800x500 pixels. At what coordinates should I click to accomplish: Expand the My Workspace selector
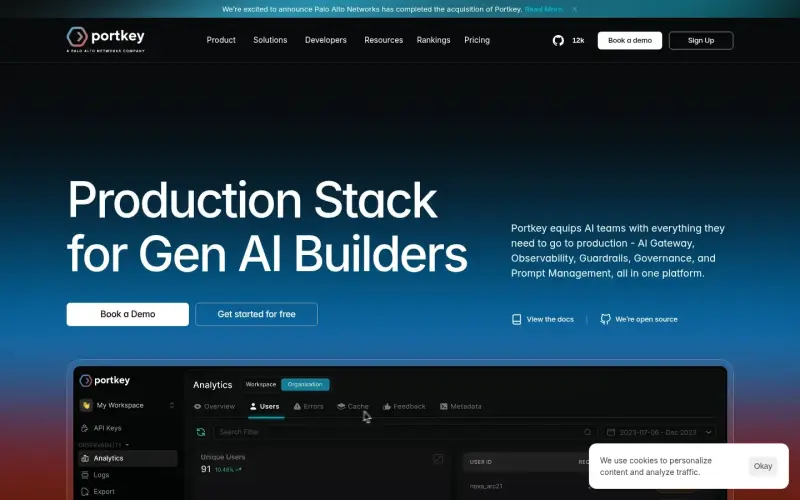click(x=172, y=405)
